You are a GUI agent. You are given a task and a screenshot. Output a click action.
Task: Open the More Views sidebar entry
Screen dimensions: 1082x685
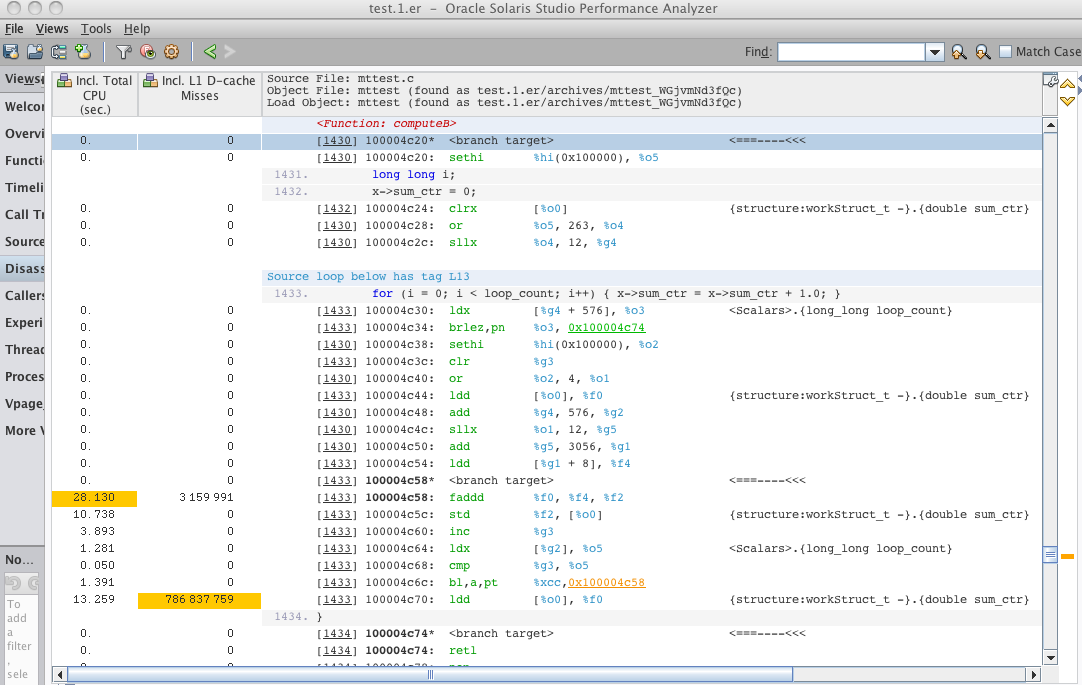[23, 430]
